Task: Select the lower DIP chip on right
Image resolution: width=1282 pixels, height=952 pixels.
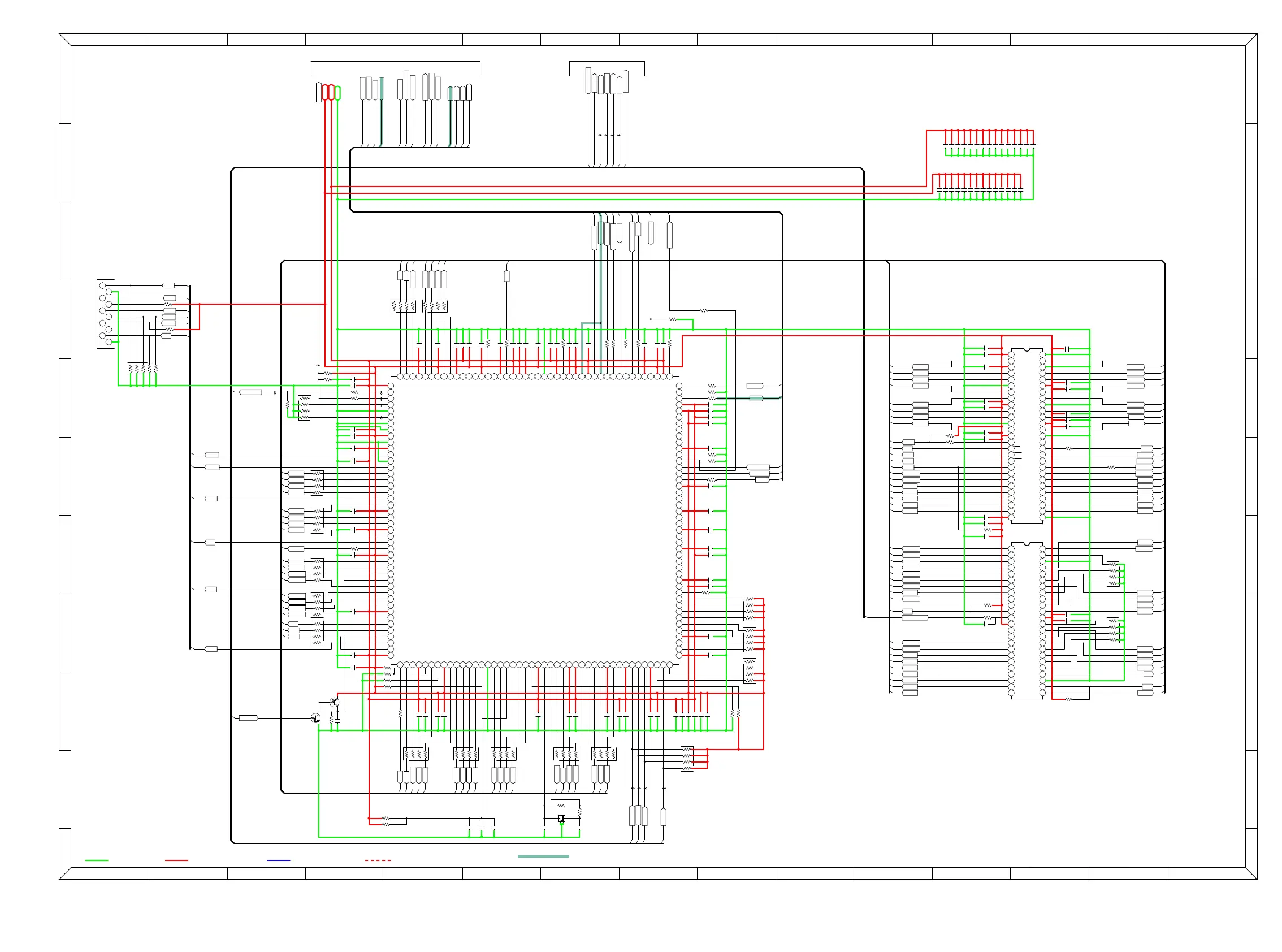Action: (1027, 621)
